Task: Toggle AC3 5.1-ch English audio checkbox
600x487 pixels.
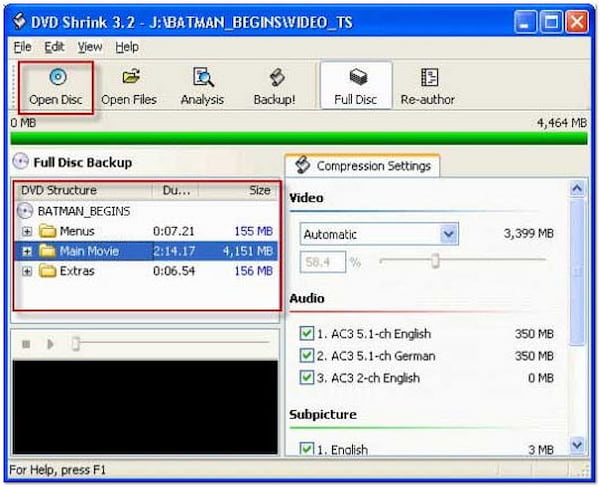Action: click(307, 333)
